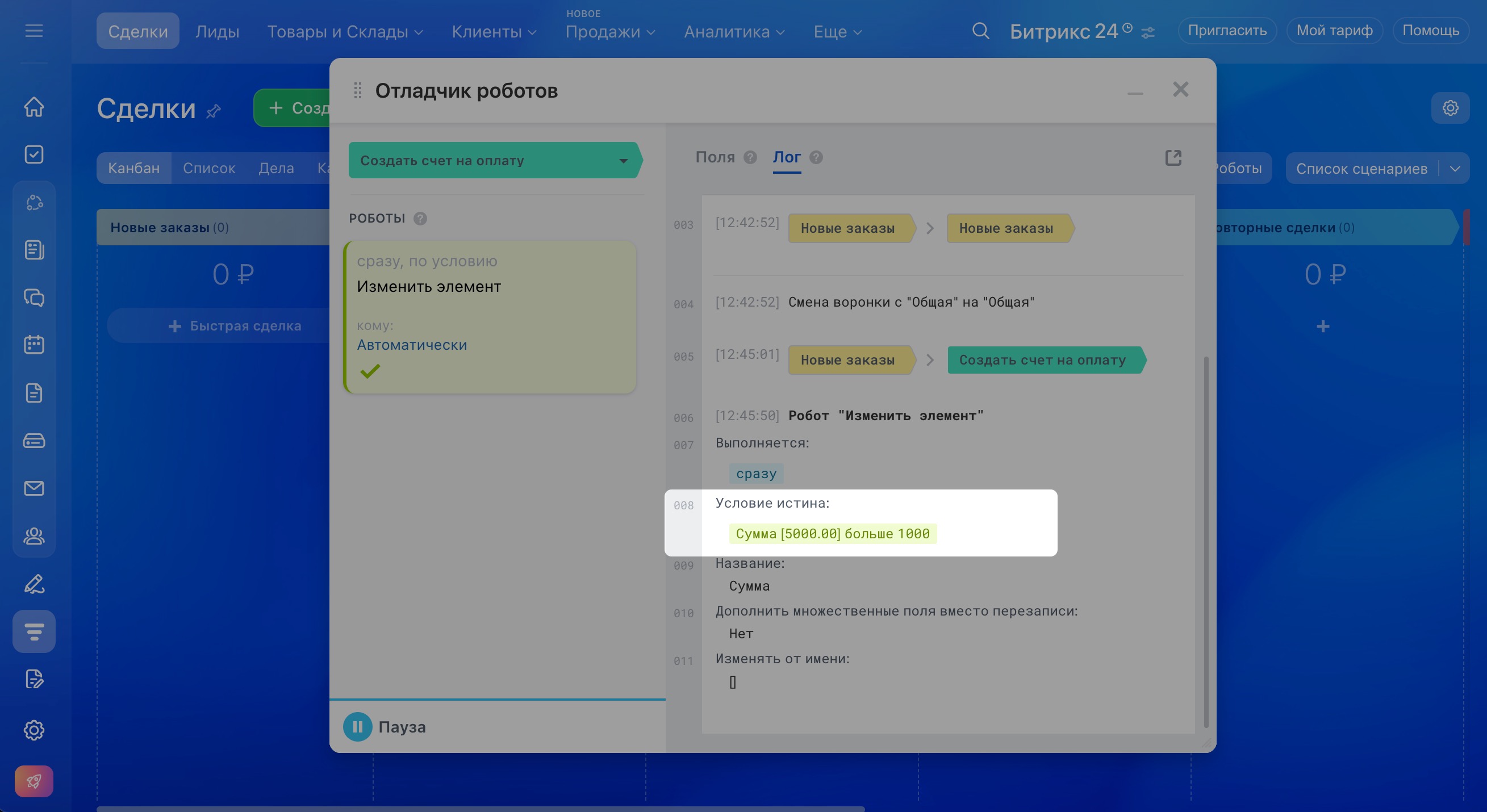Open the 'Список сценариев' dropdown arrow
Image resolution: width=1487 pixels, height=812 pixels.
pos(1455,169)
